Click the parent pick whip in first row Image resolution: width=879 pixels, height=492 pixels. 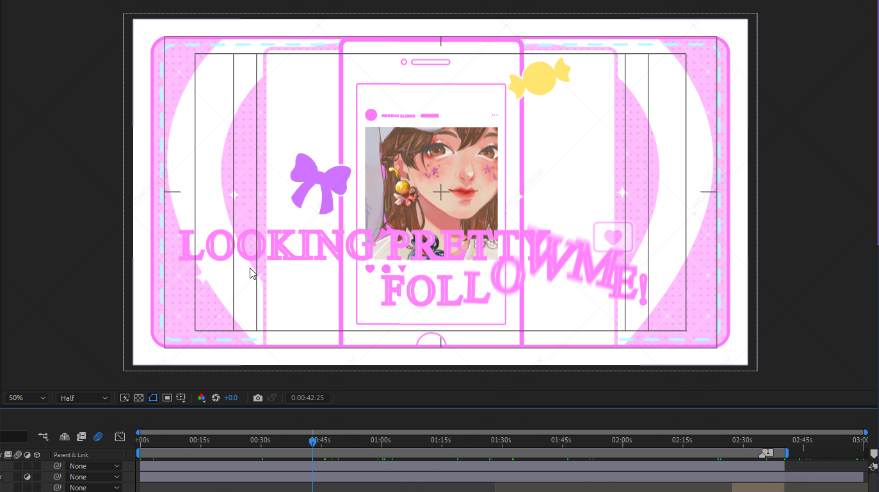(57, 466)
